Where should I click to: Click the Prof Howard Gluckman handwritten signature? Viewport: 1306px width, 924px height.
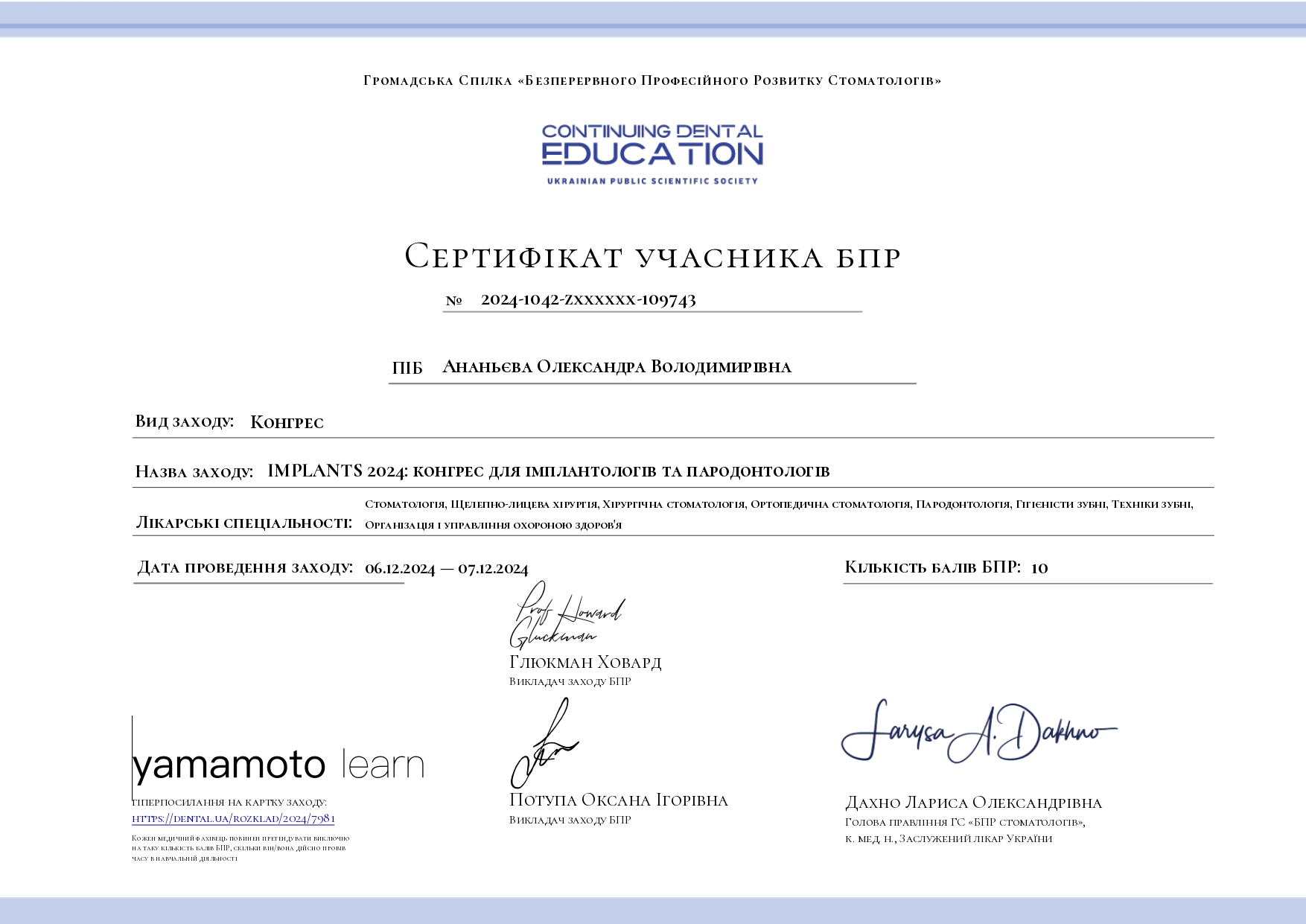point(567,616)
